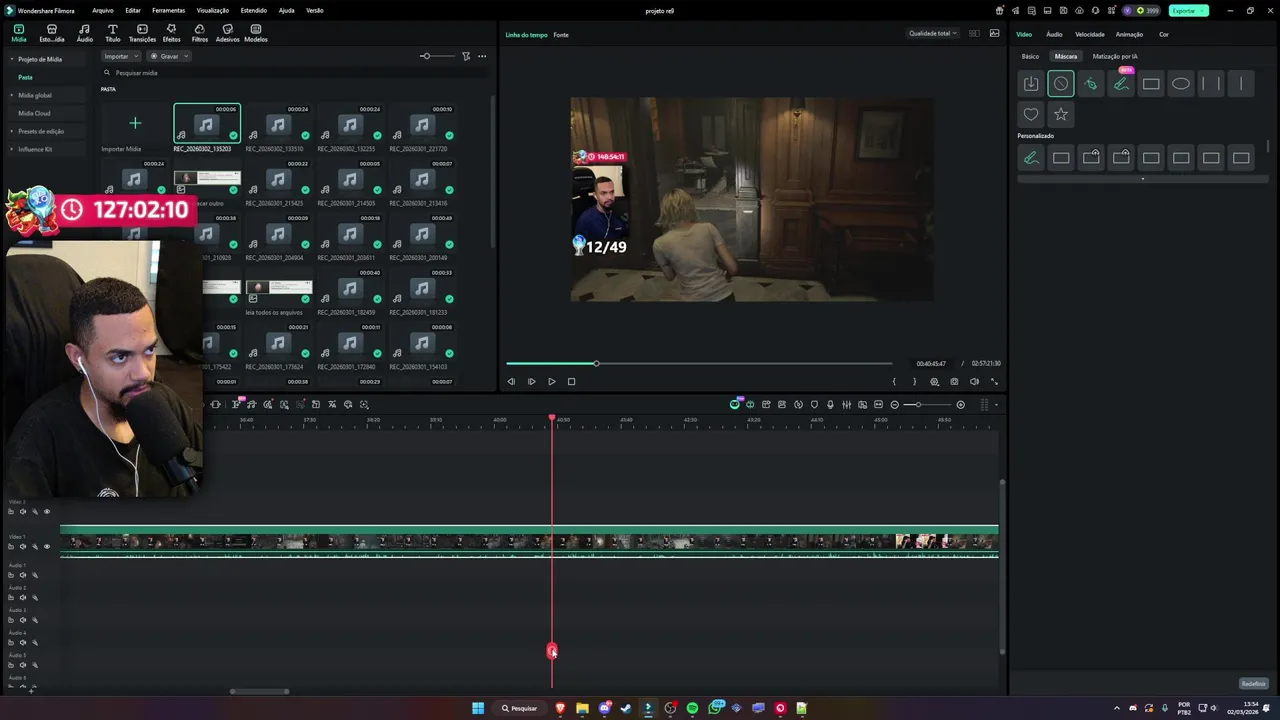
Task: Open preview volume speaker icon
Action: [974, 381]
